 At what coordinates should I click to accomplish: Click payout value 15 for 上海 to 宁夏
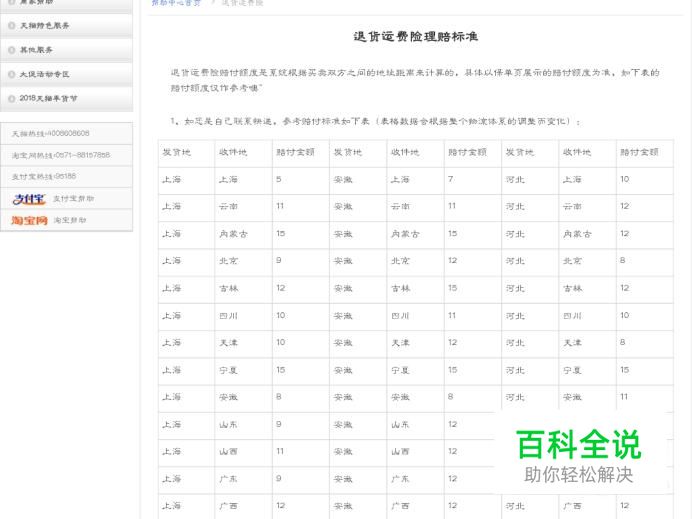pyautogui.click(x=280, y=370)
